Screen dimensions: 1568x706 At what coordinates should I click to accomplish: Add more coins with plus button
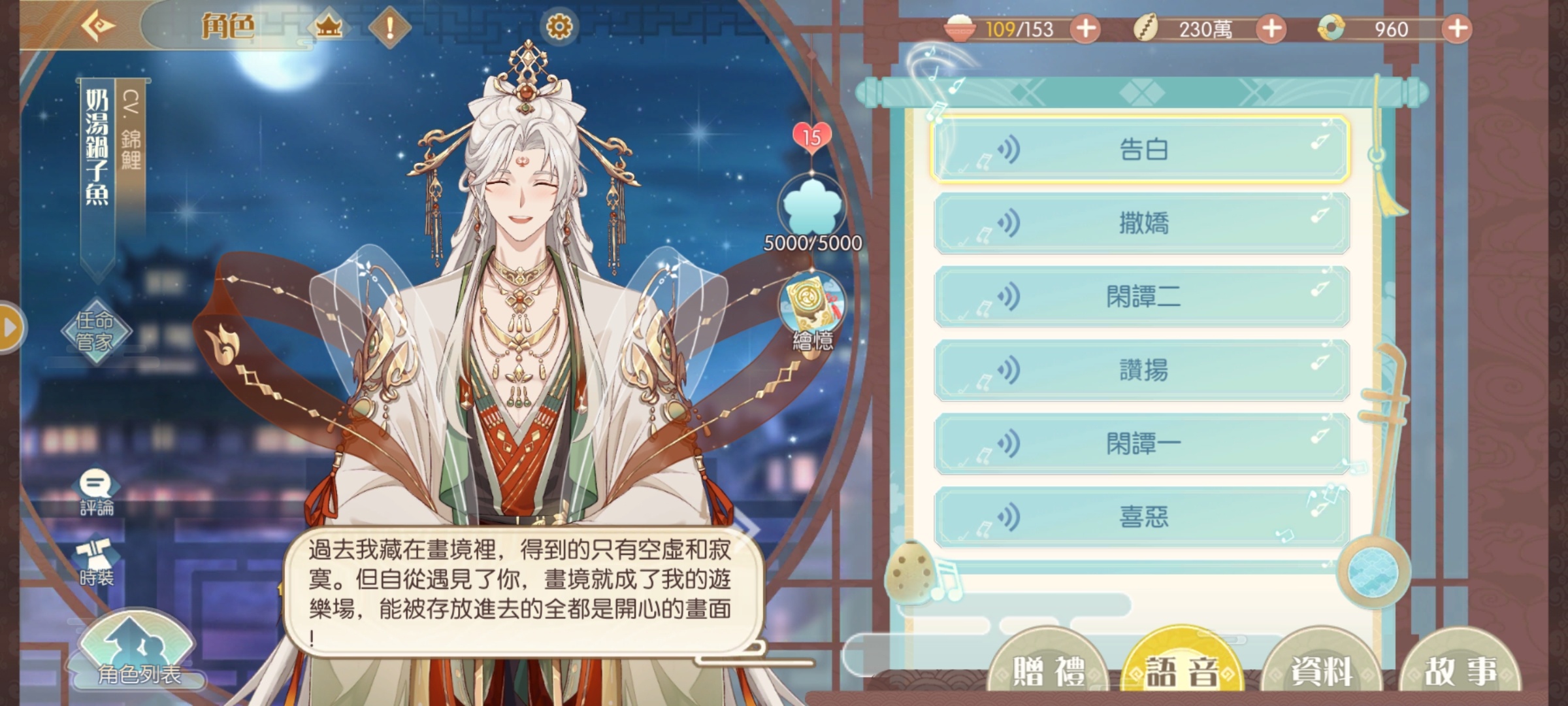click(x=1271, y=29)
